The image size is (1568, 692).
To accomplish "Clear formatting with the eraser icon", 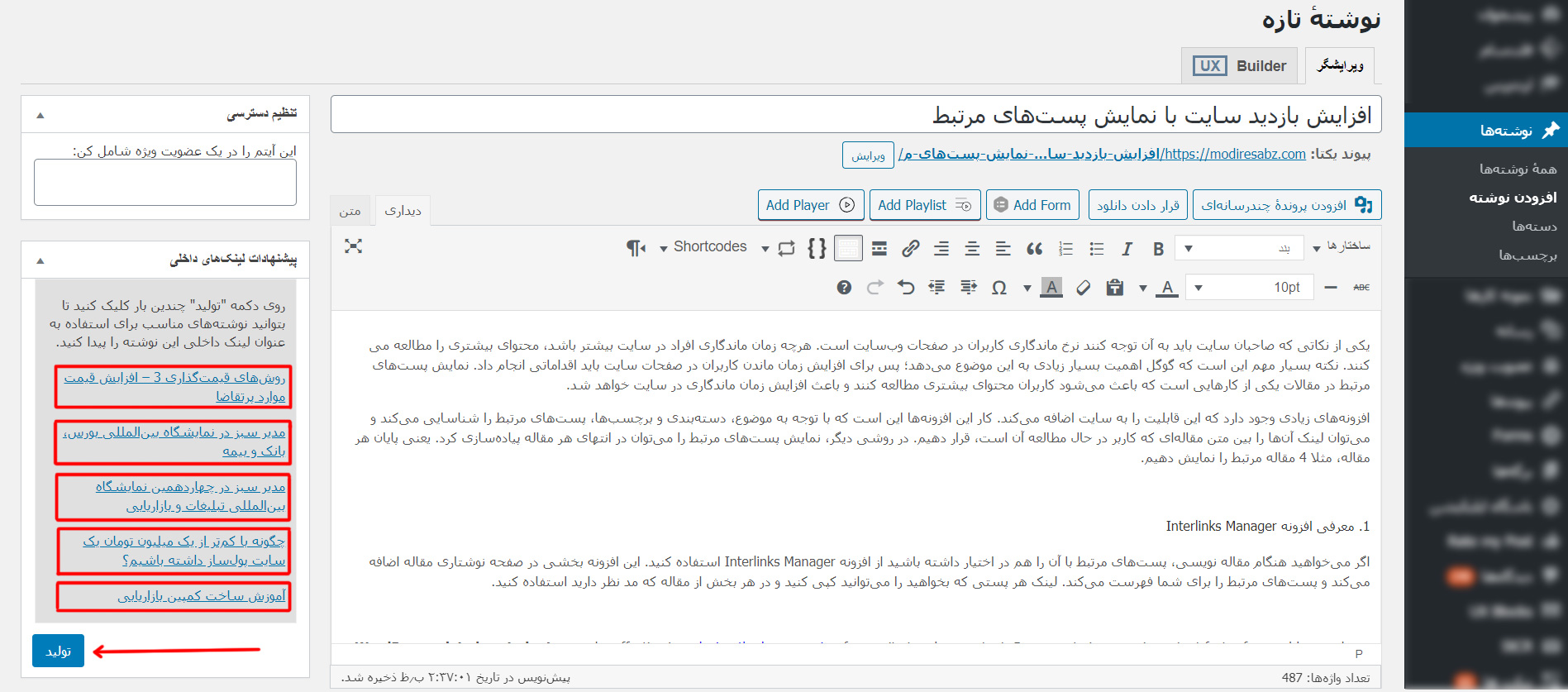I will click(x=1083, y=288).
